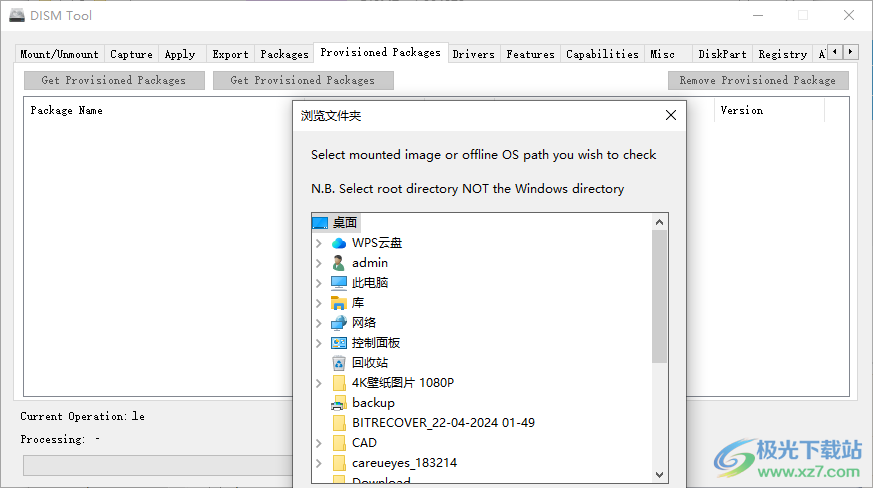
Task: Select the CAD folder label
Action: pos(364,443)
